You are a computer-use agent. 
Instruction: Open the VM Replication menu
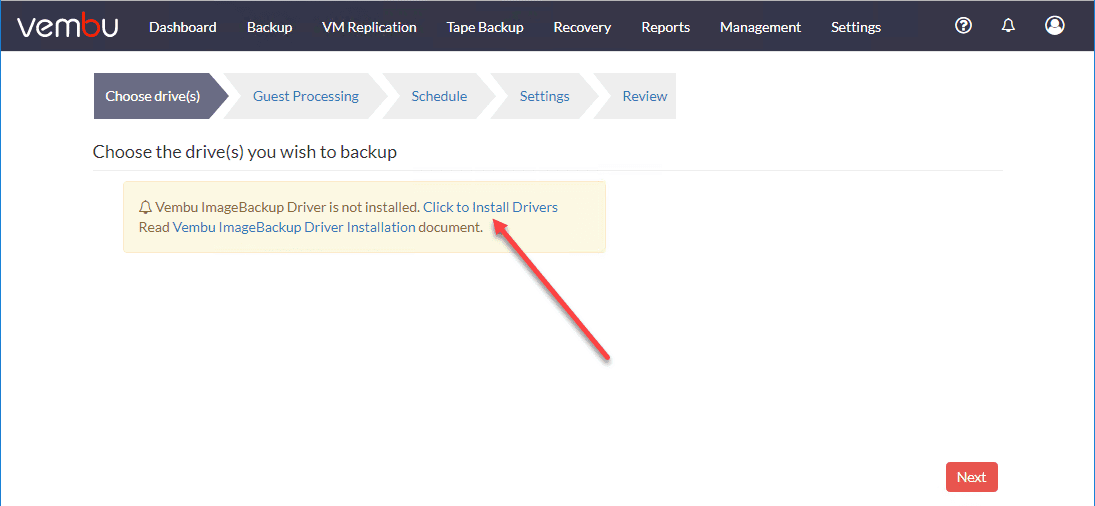(x=369, y=27)
